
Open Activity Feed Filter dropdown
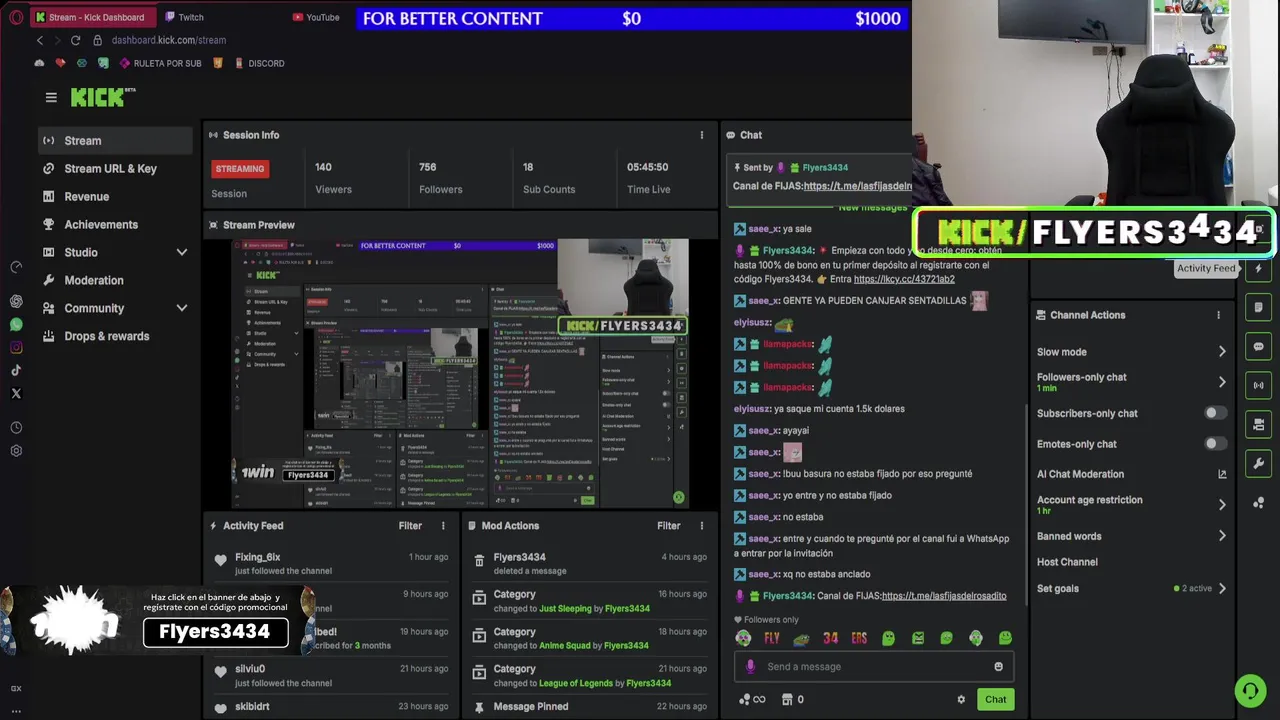(x=410, y=526)
